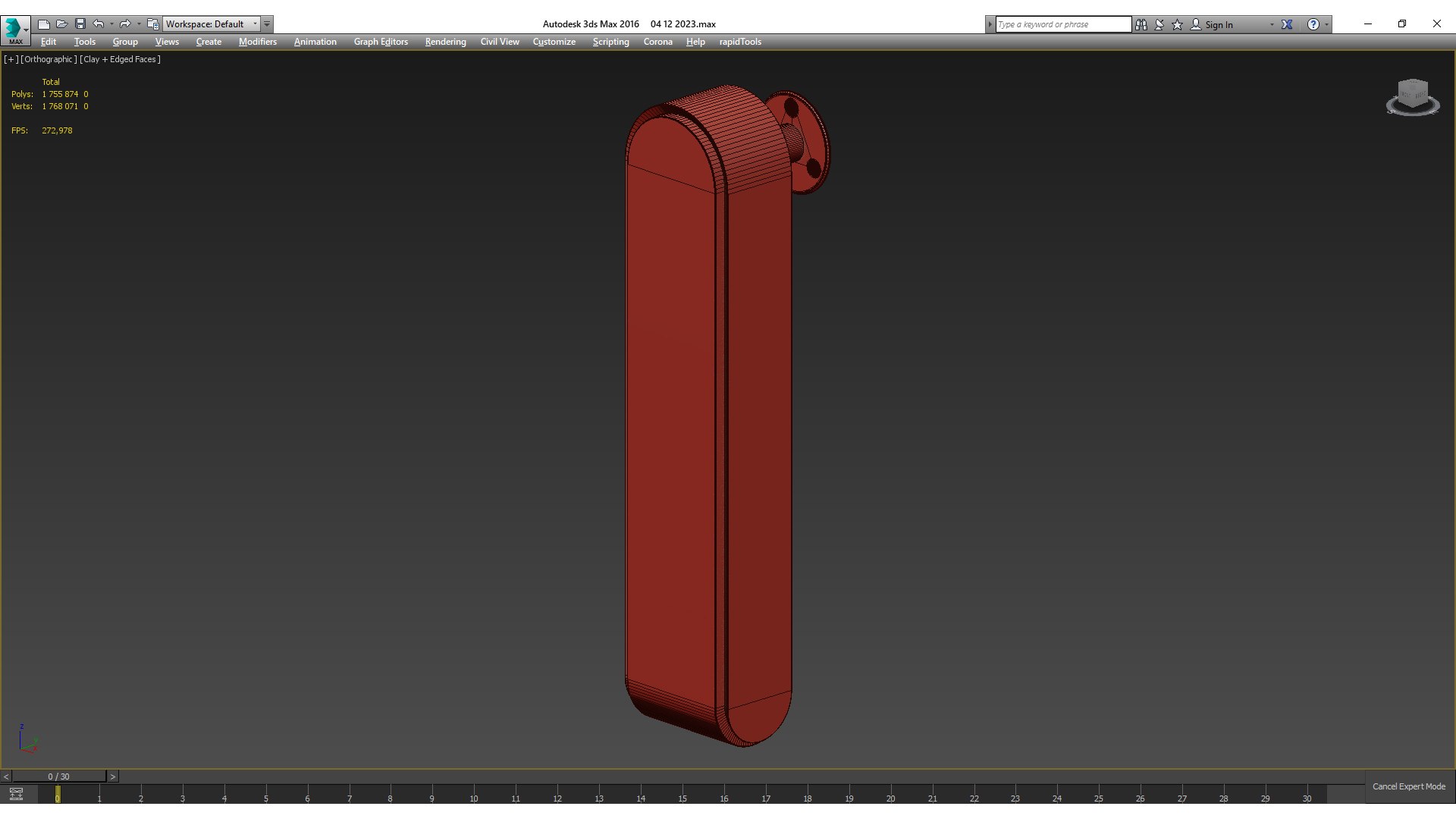Click the Undo arrow icon
The image size is (1456, 819).
click(99, 24)
